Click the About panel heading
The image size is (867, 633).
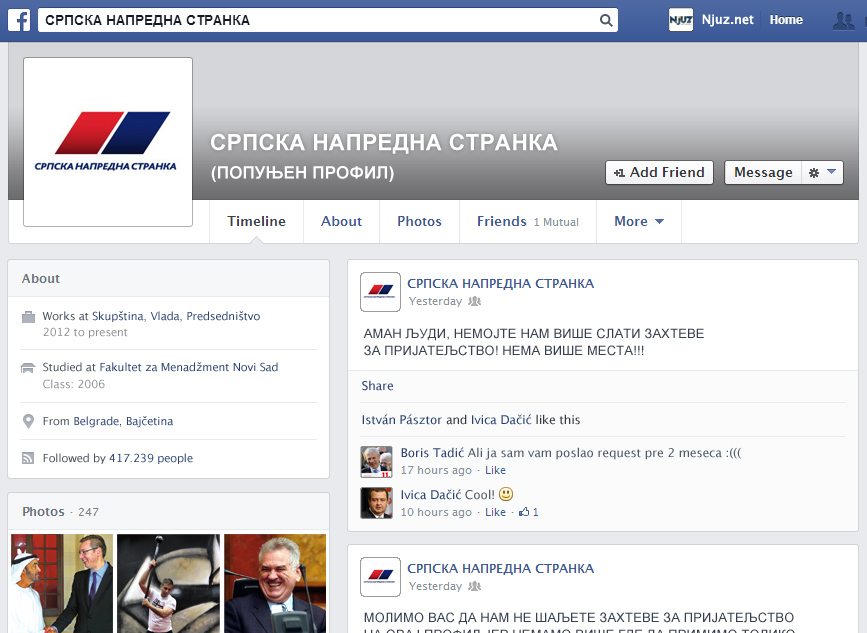pos(41,279)
